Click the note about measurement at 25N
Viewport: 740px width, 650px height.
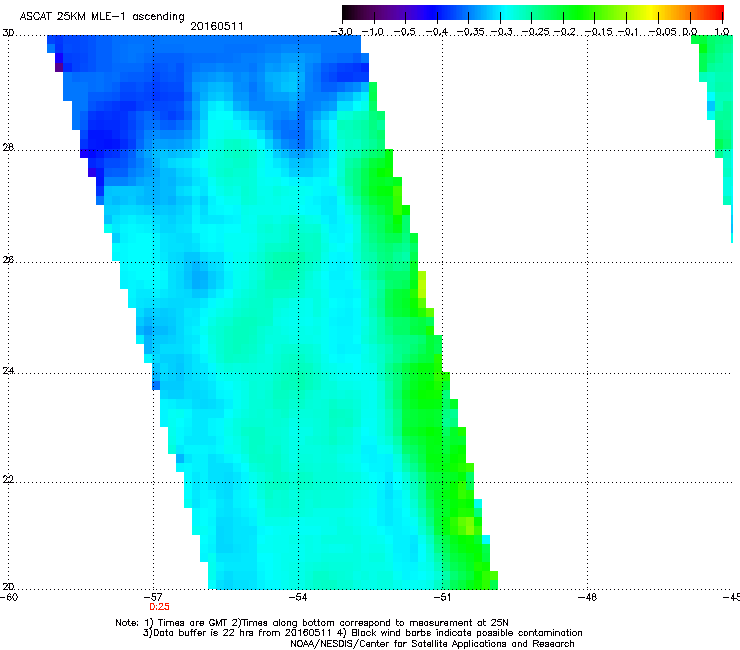tap(370, 623)
